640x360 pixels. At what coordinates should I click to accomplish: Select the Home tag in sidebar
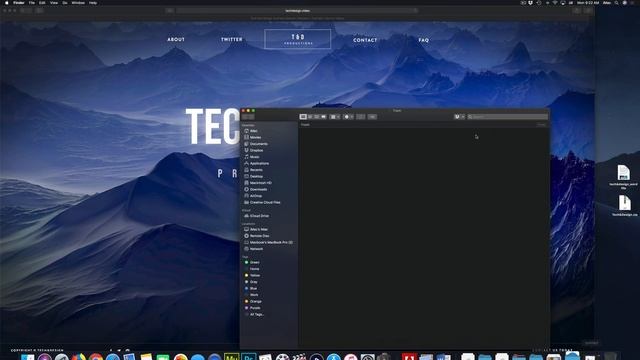click(x=252, y=269)
